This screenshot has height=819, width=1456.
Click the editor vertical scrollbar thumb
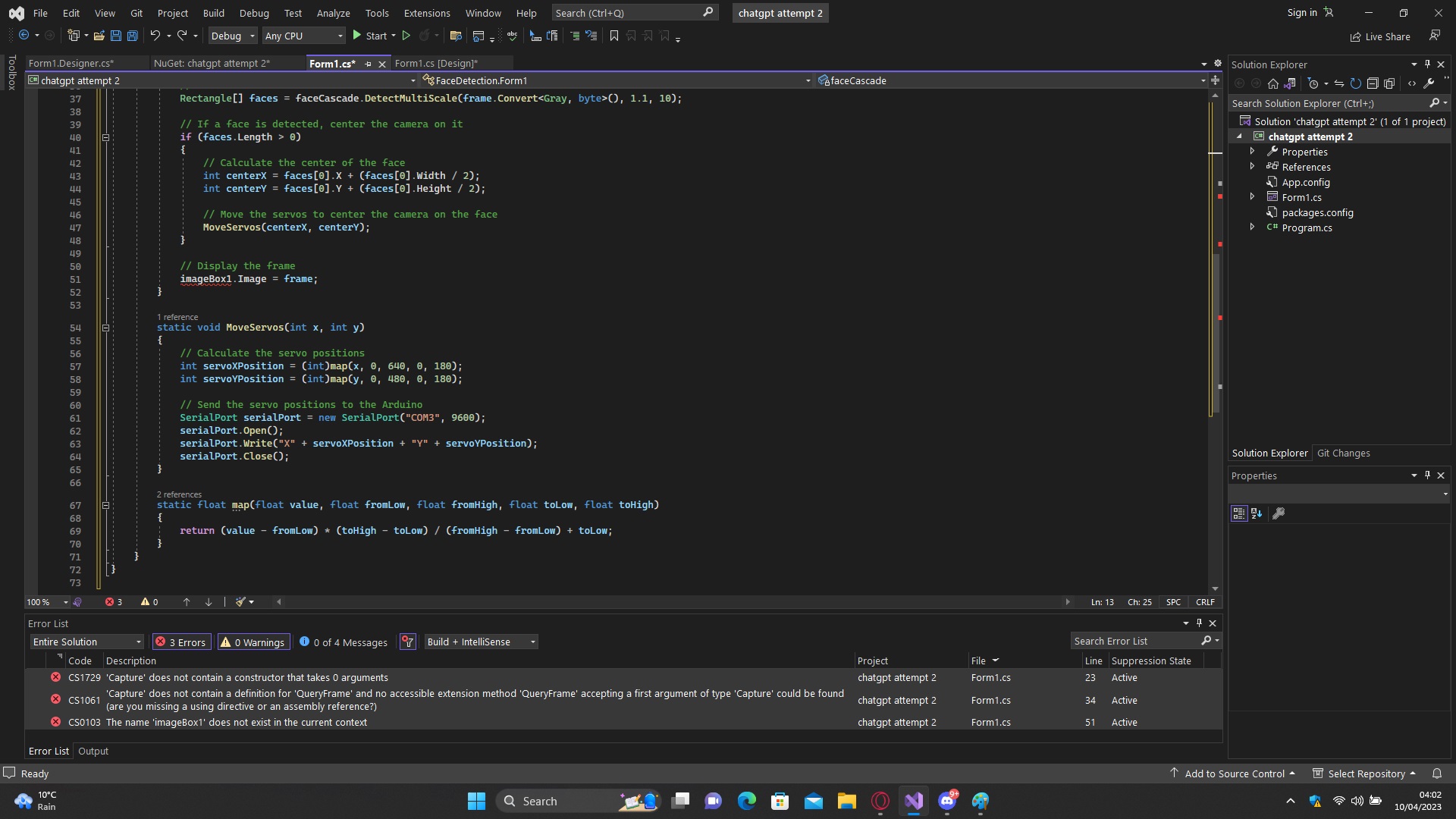pyautogui.click(x=1215, y=334)
